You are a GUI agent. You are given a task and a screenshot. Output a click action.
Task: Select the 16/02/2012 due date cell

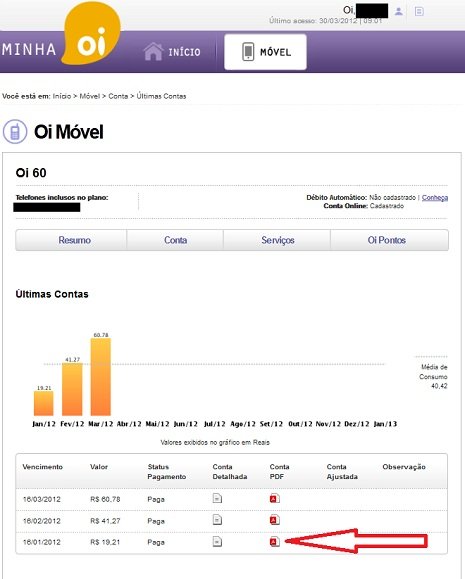(41, 521)
